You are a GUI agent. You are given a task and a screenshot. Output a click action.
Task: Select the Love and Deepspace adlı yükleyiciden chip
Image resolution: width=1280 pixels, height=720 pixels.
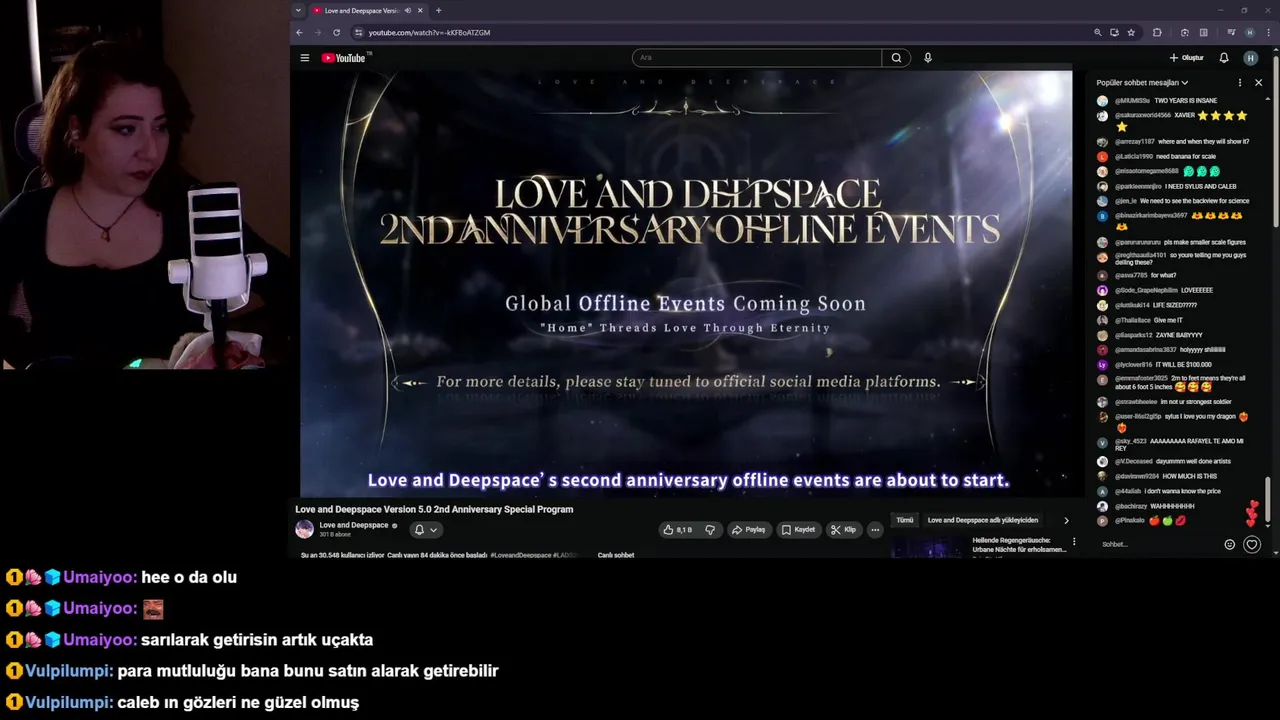[x=983, y=520]
